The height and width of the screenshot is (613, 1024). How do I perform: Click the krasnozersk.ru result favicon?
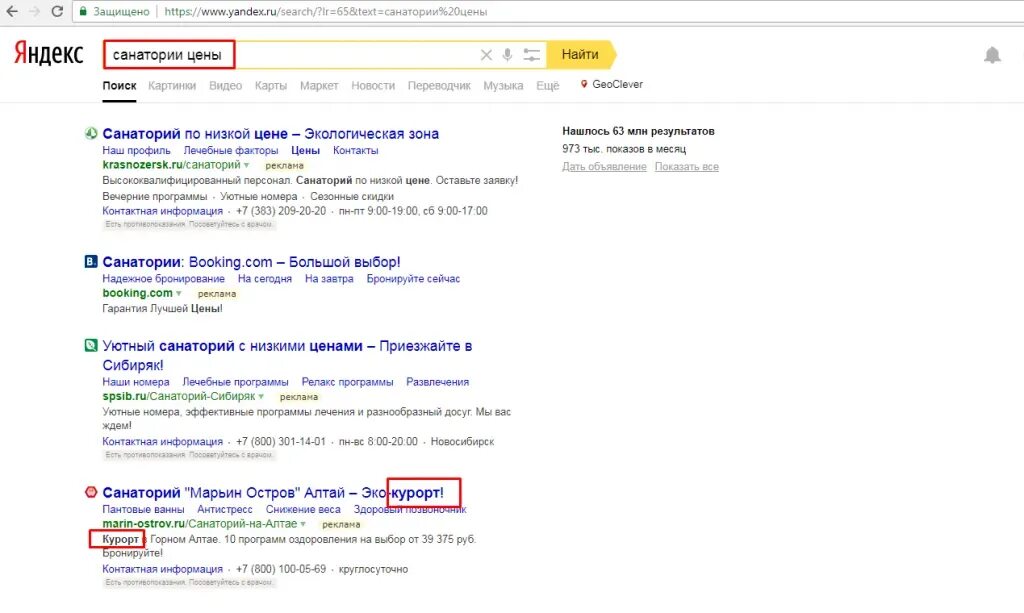pos(91,133)
